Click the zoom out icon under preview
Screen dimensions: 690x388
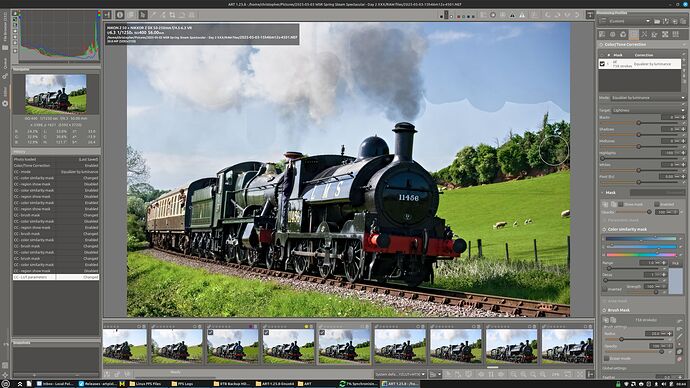514,374
